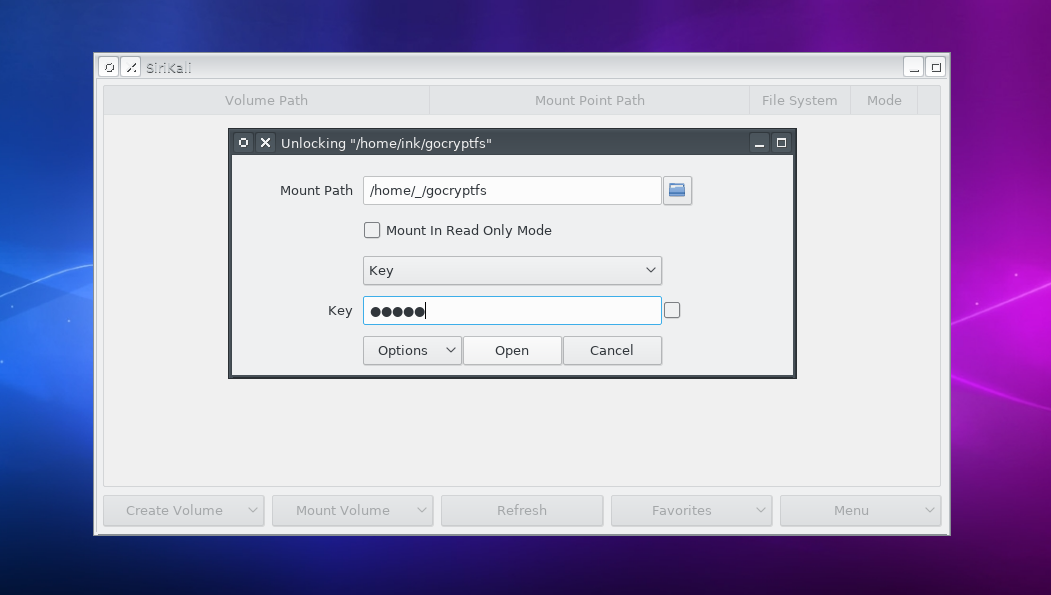Maximize the SiriKali main window
This screenshot has width=1051, height=595.
(x=935, y=67)
